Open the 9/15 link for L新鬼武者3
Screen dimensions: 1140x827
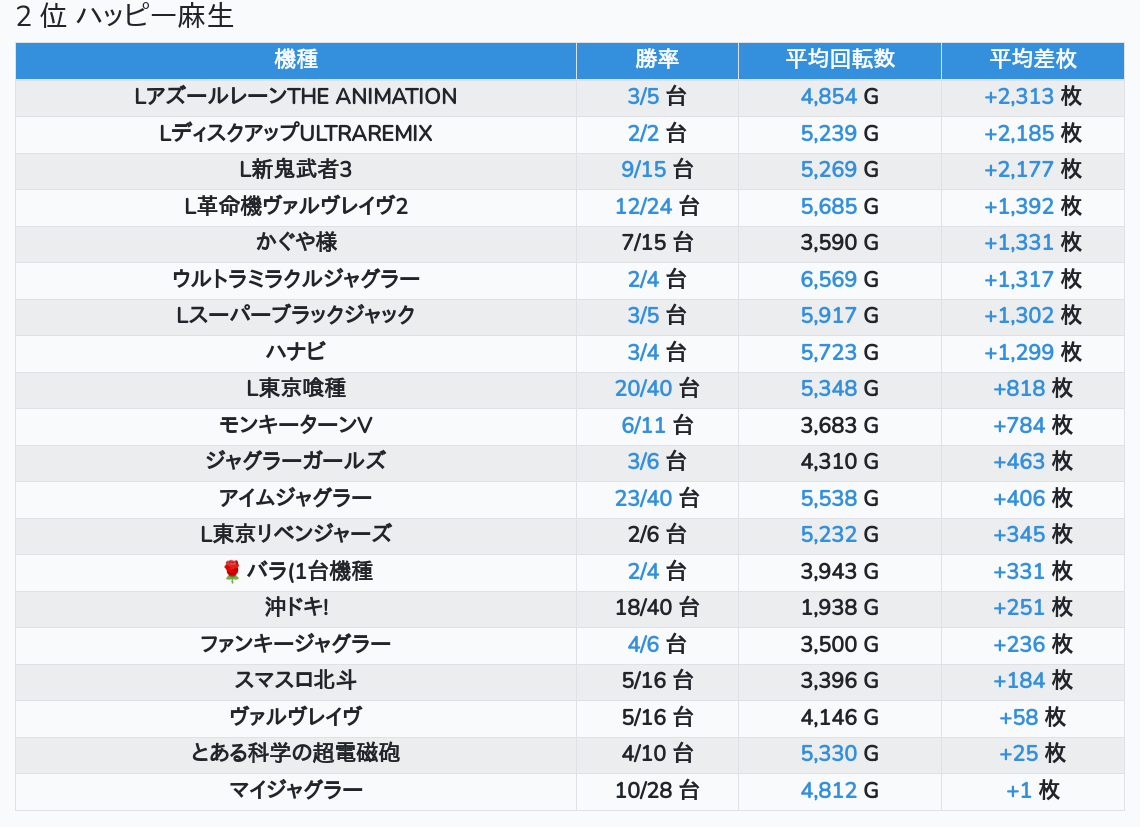click(x=644, y=170)
